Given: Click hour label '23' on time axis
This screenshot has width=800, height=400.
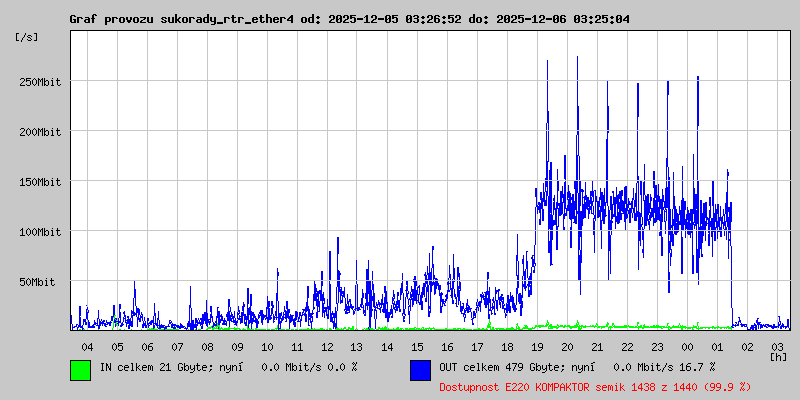Looking at the screenshot, I should (x=657, y=347).
